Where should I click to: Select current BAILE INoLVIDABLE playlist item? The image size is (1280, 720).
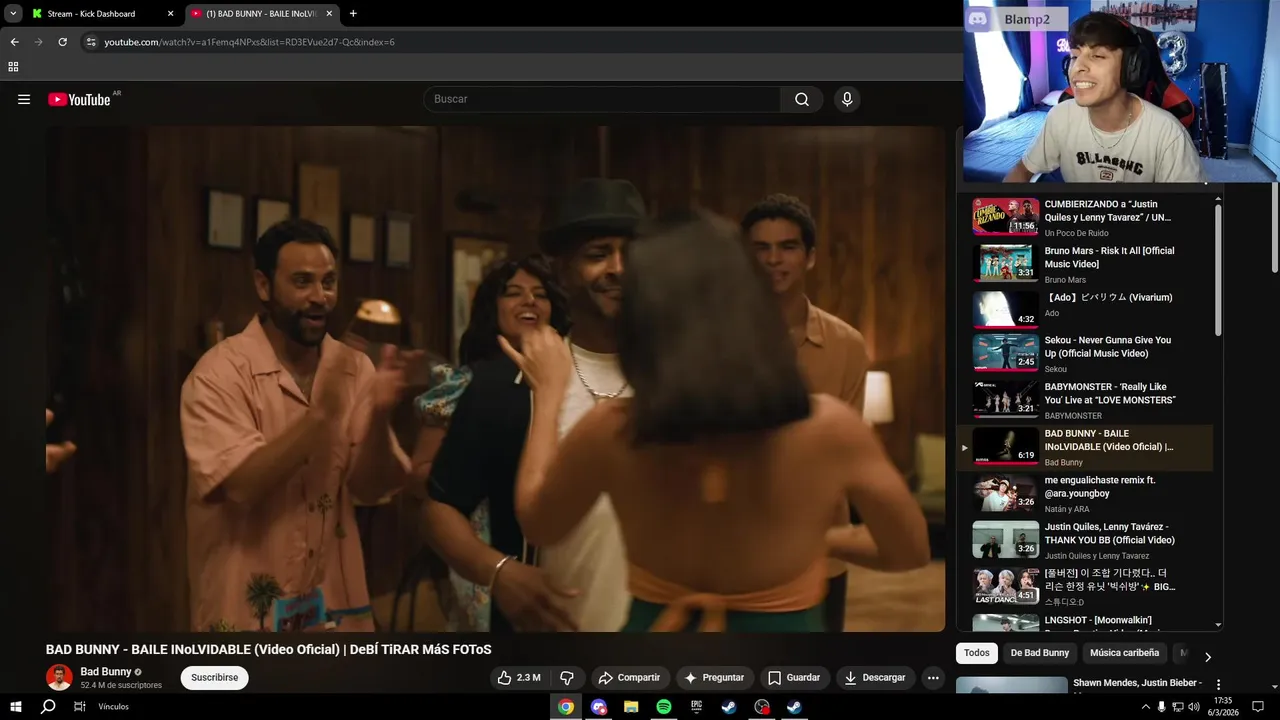1085,447
